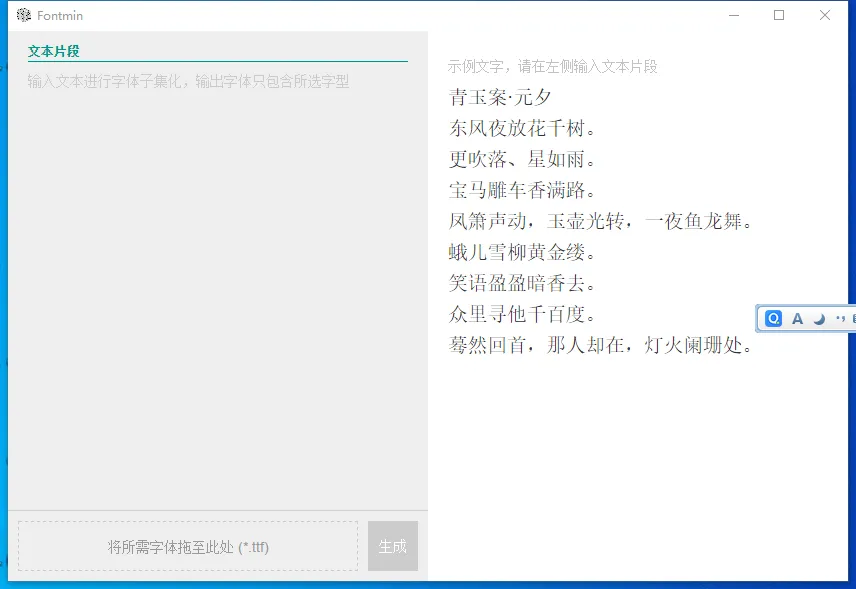Minimize the Fontmin window
This screenshot has width=856, height=589.
pyautogui.click(x=734, y=15)
